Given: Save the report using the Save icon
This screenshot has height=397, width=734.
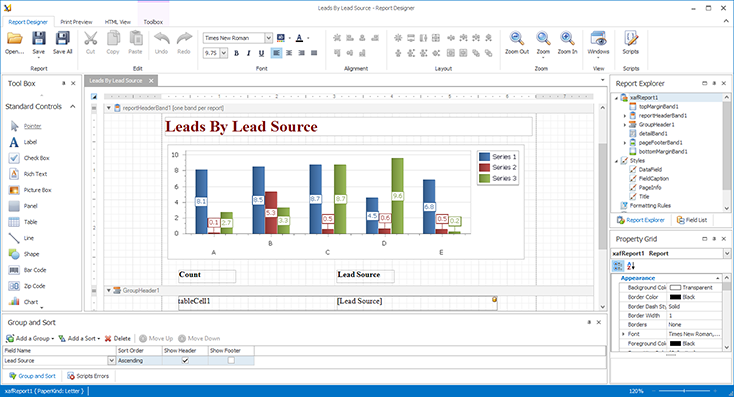Looking at the screenshot, I should click(39, 39).
